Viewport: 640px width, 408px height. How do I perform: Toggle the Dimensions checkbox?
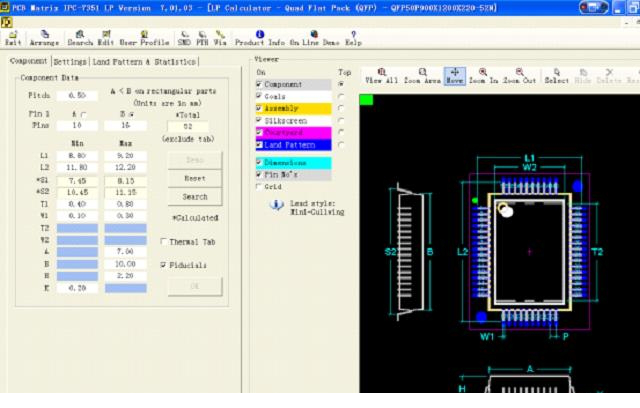pos(259,162)
